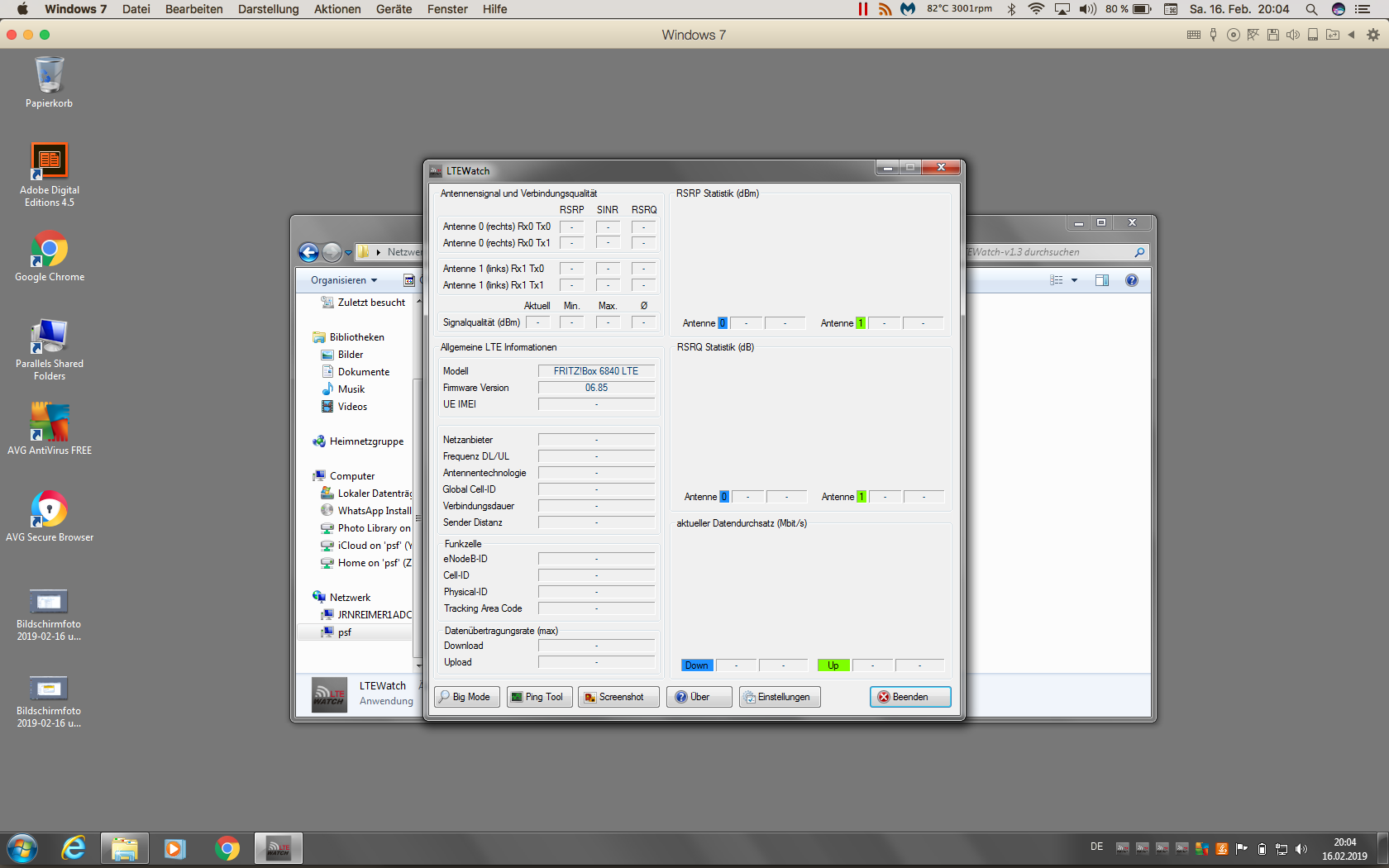The image size is (1389, 868).
Task: Click the FRITZ!Box 6840 LTE model field
Action: click(x=596, y=371)
